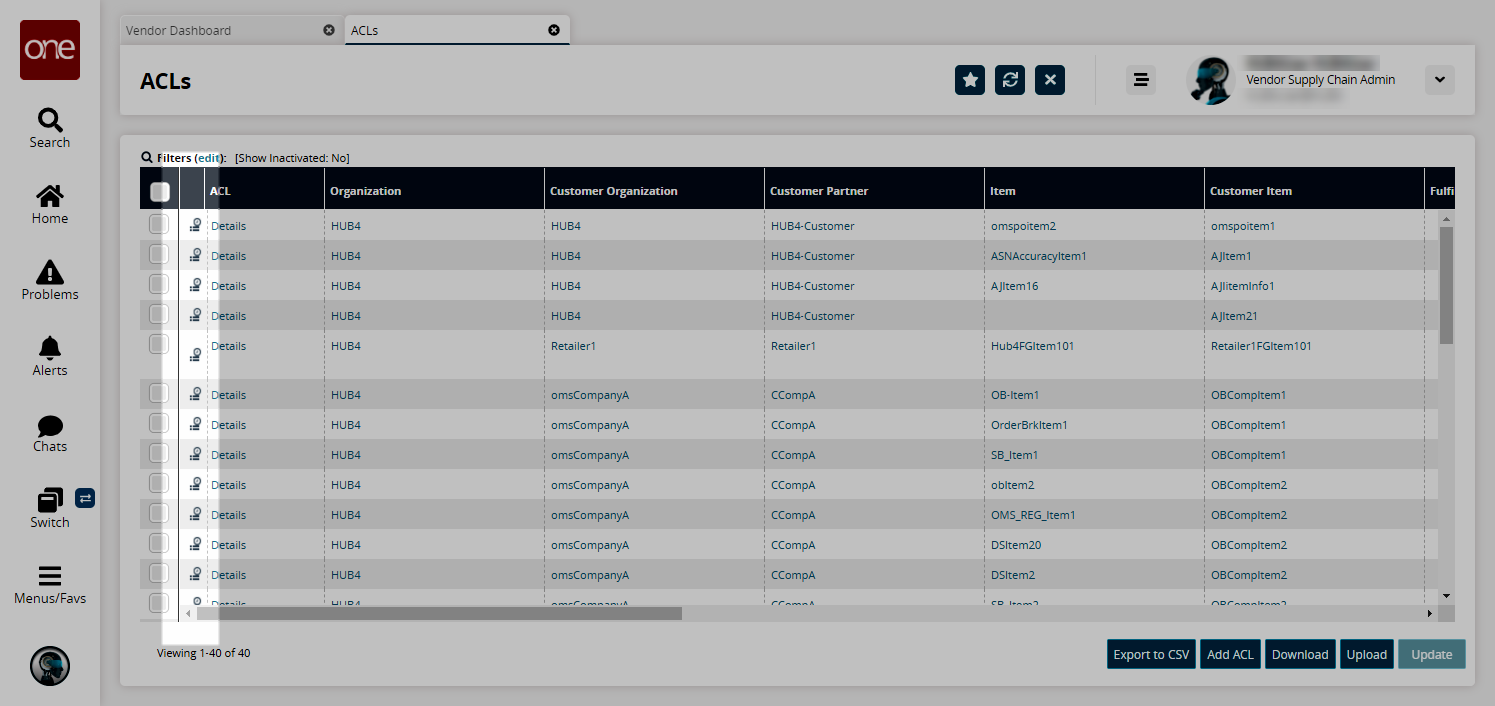This screenshot has height=706, width=1495.
Task: Click the refresh icon in header
Action: pos(1010,80)
